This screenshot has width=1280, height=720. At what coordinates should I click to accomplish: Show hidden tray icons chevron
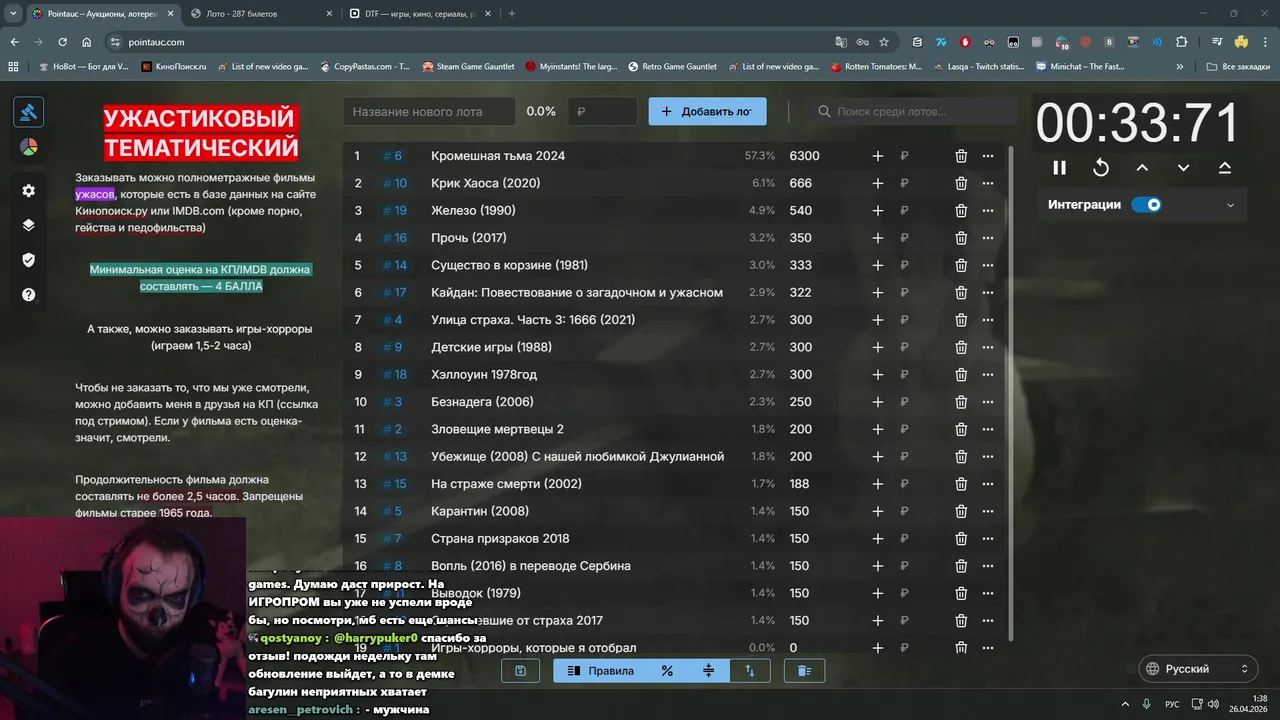(x=1125, y=704)
